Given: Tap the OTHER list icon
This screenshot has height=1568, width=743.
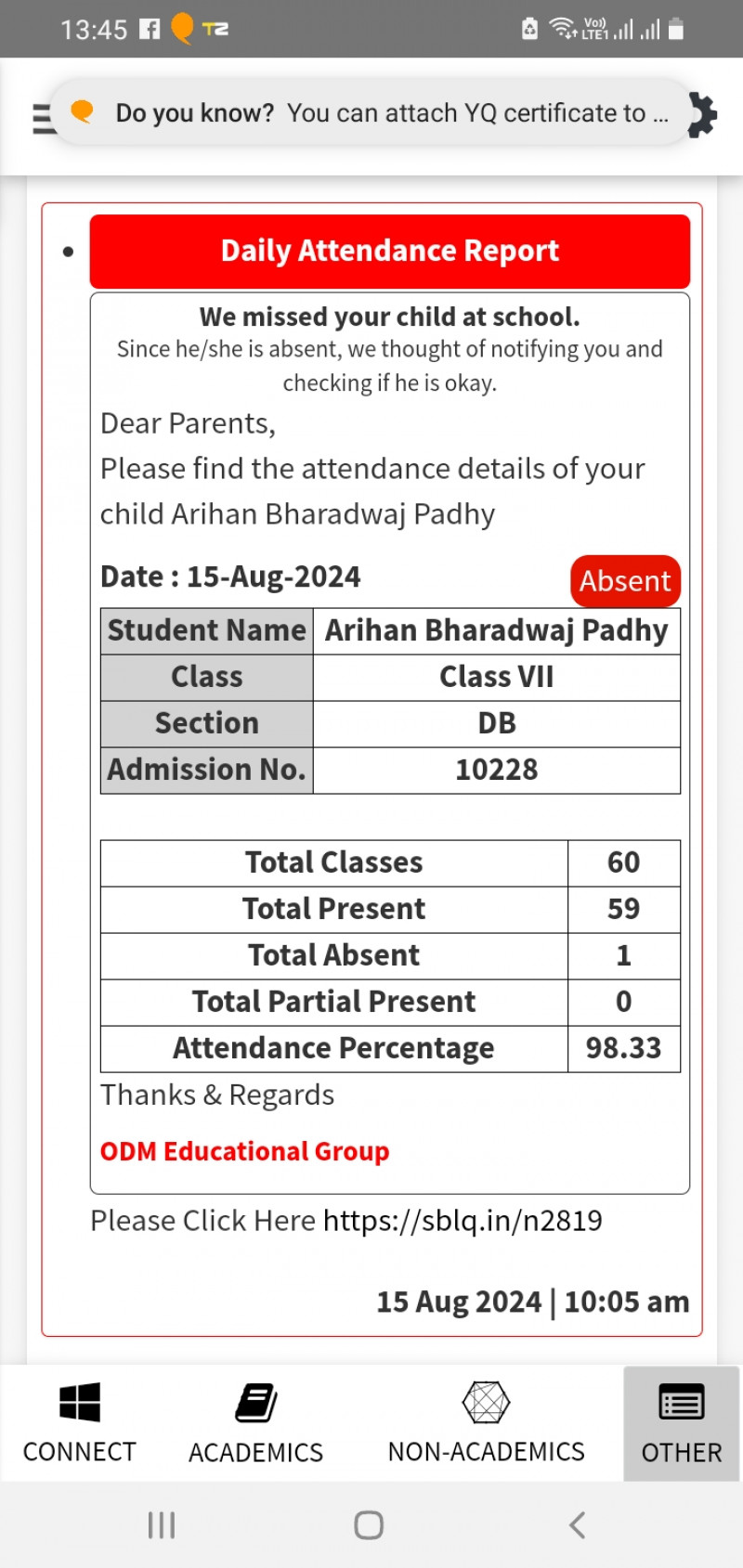Looking at the screenshot, I should (681, 1402).
